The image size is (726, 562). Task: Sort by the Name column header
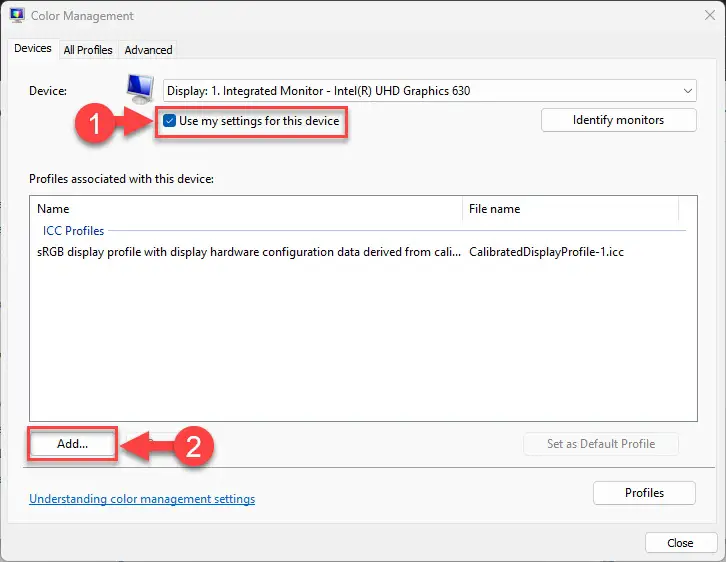pyautogui.click(x=246, y=209)
